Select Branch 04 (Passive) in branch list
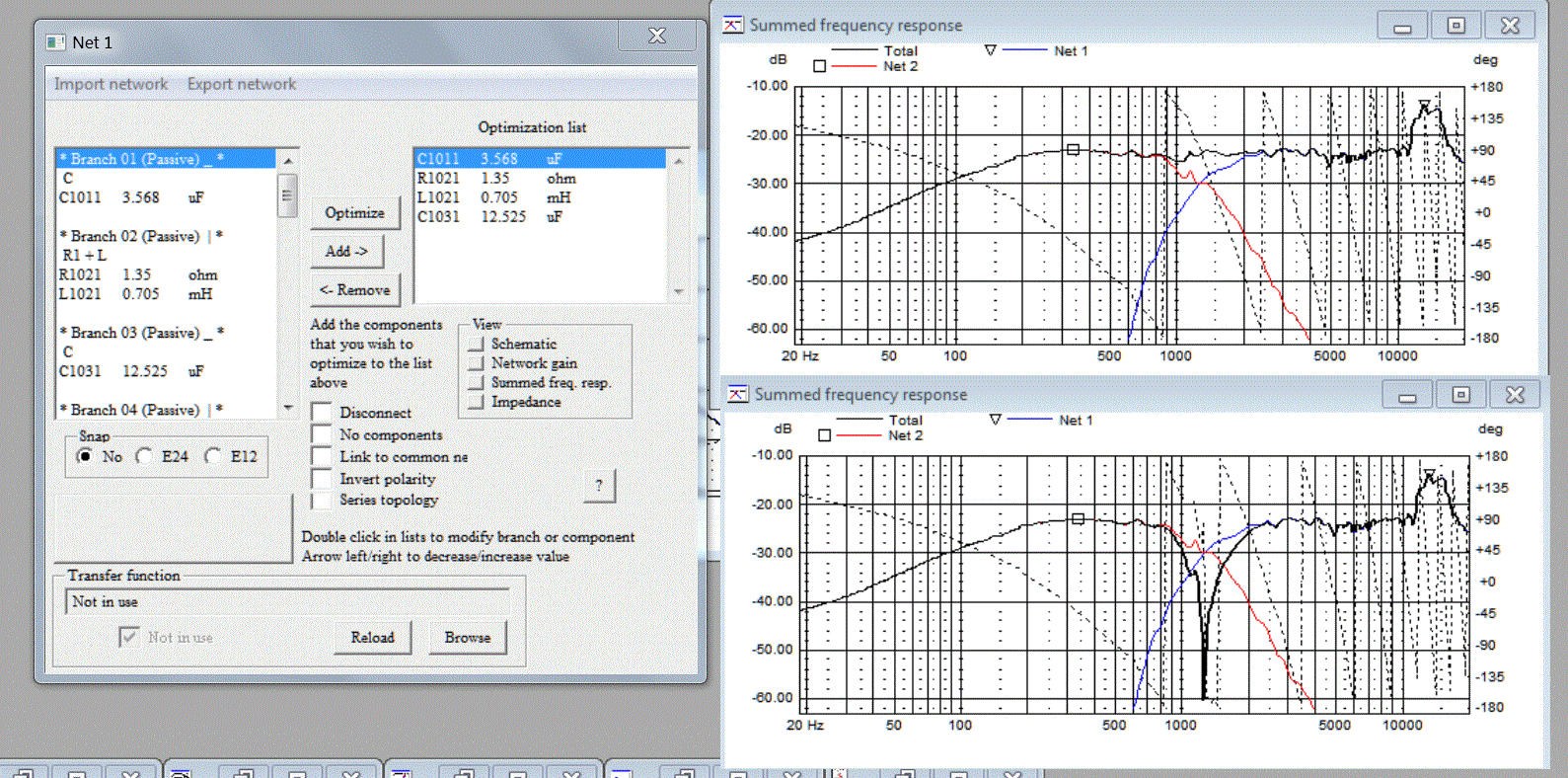 166,410
